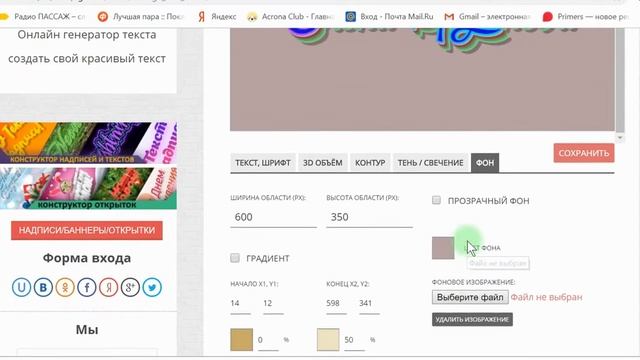
Task: Click the end Y2 field showing 341
Action: click(x=369, y=304)
